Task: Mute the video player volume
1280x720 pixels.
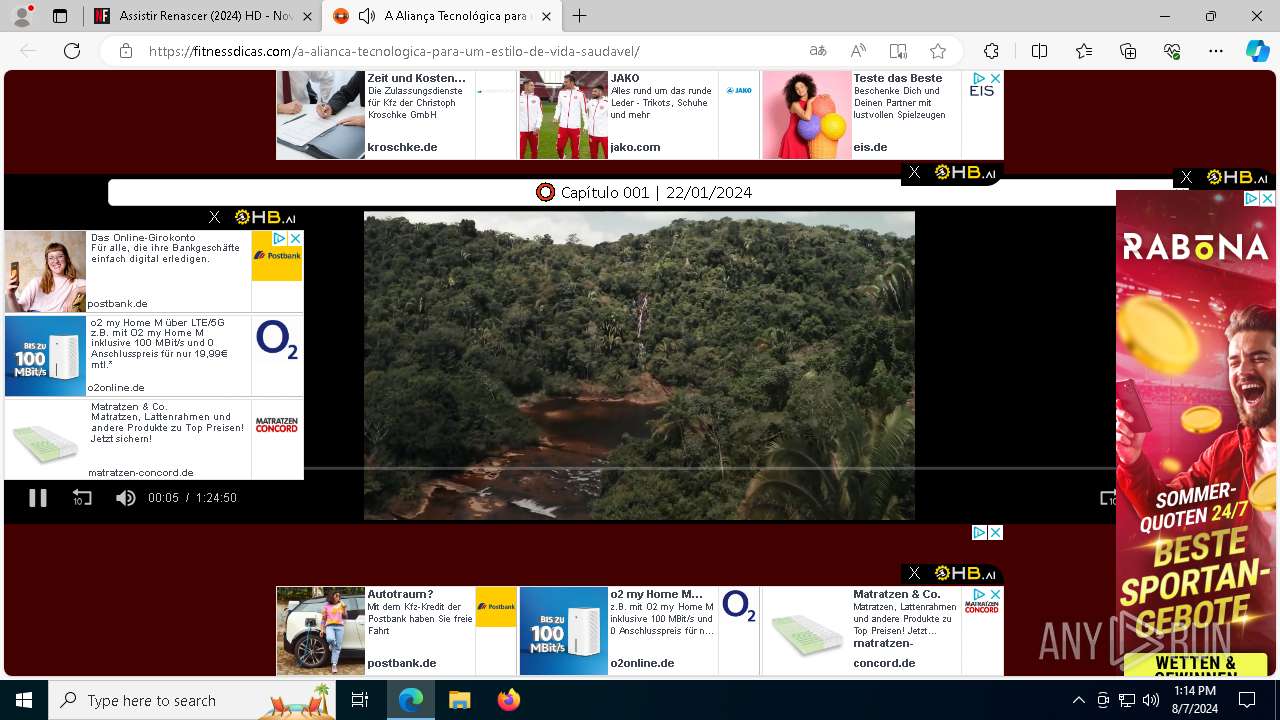Action: 125,497
